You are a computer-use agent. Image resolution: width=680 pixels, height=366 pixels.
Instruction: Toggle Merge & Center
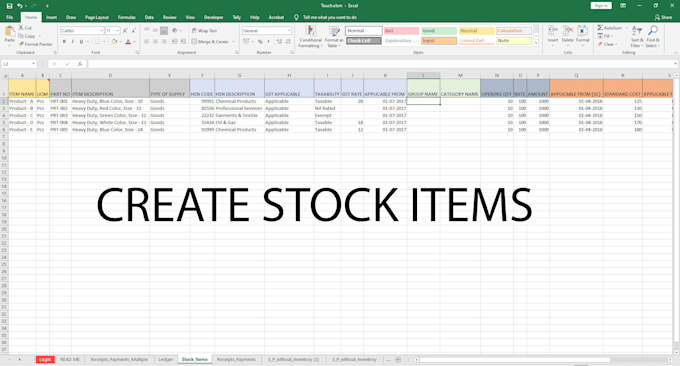pos(210,42)
